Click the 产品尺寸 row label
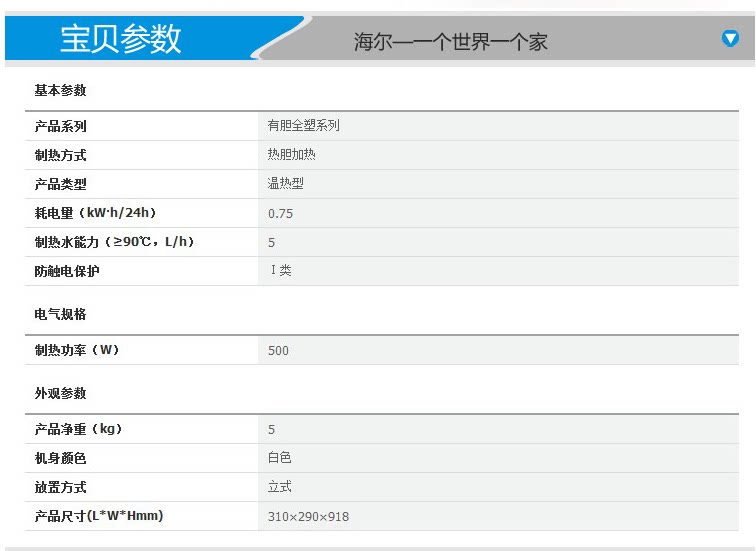756x551 pixels. (99, 516)
